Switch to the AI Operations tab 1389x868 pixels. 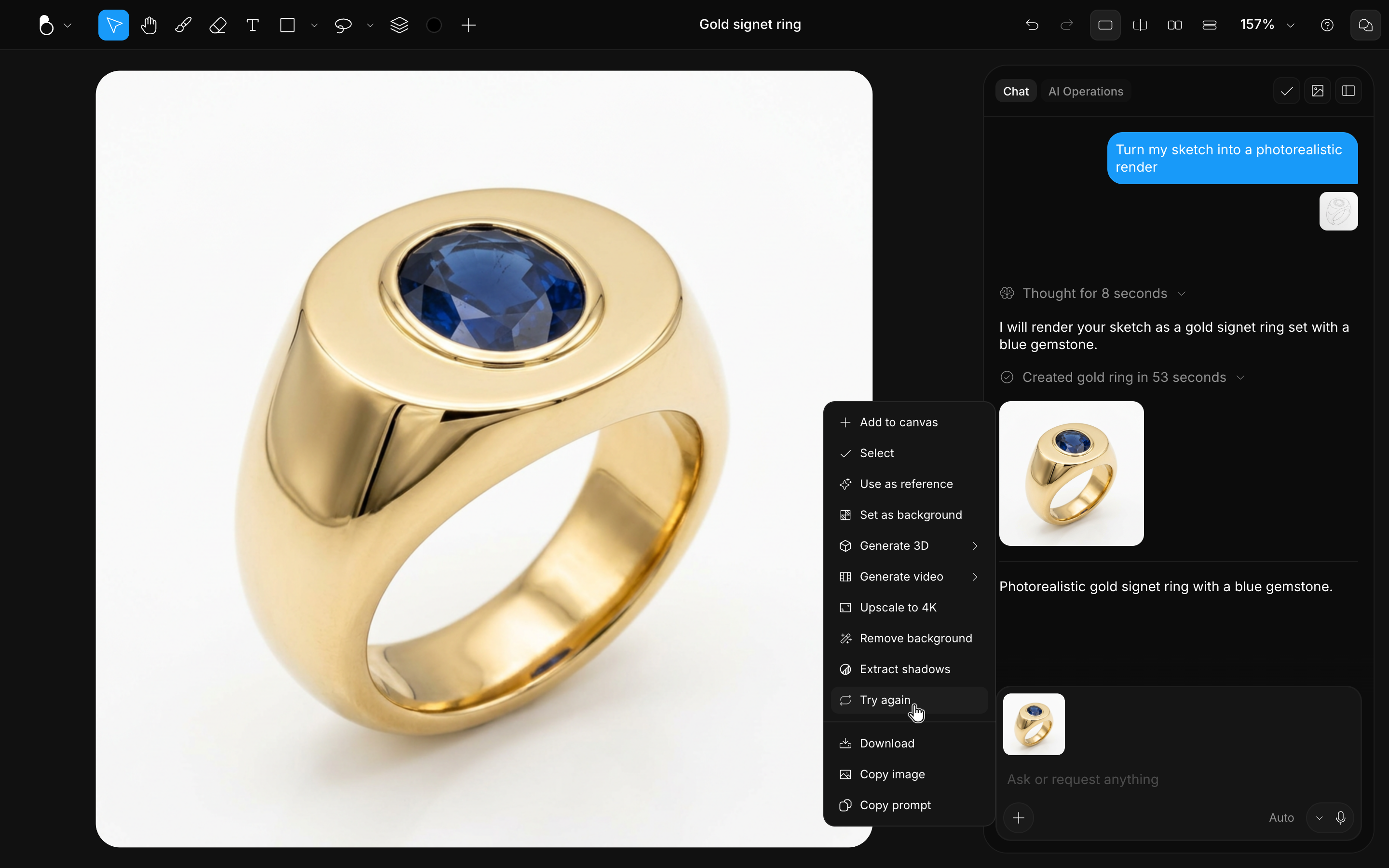[1085, 91]
